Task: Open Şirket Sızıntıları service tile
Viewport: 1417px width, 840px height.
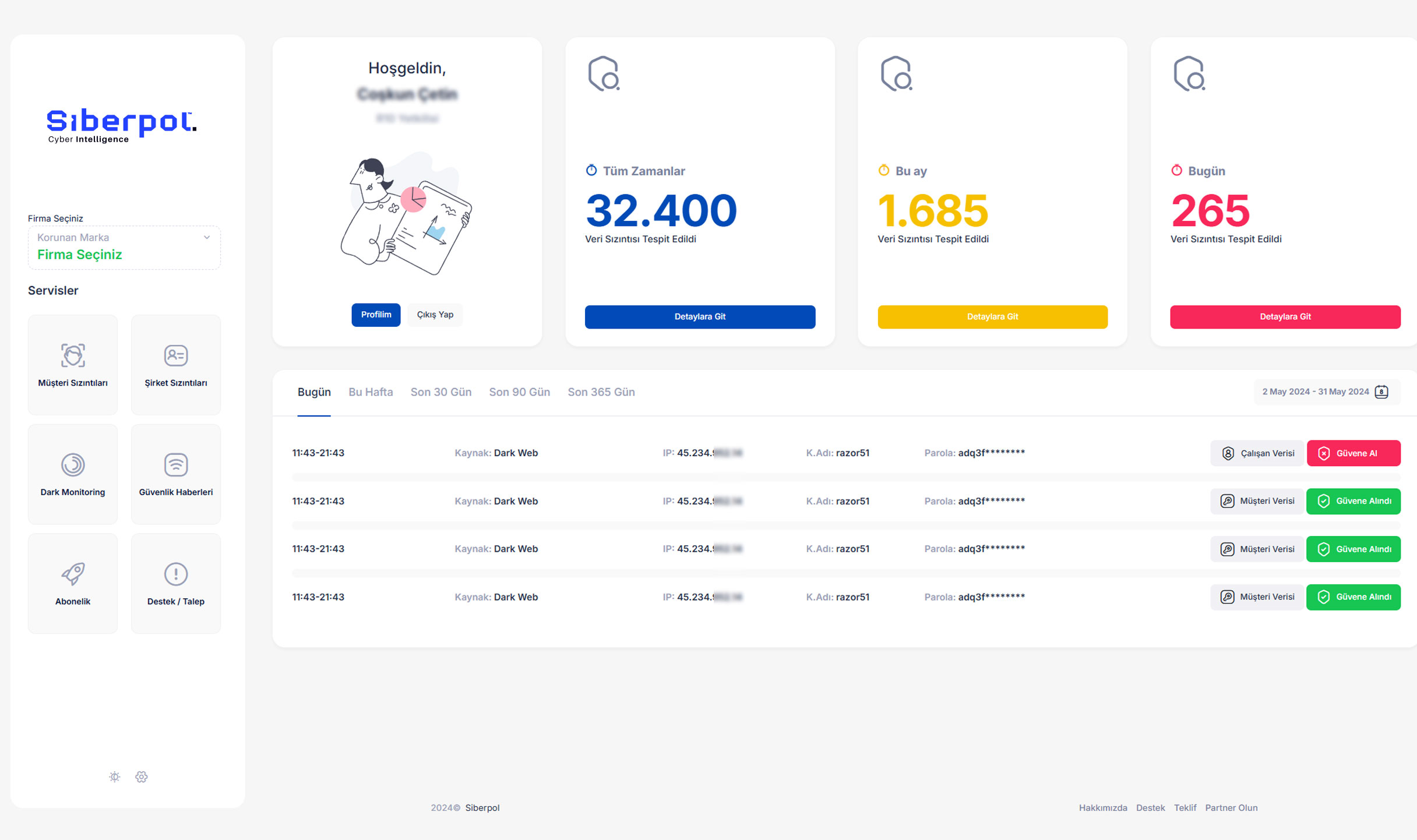Action: click(x=175, y=365)
